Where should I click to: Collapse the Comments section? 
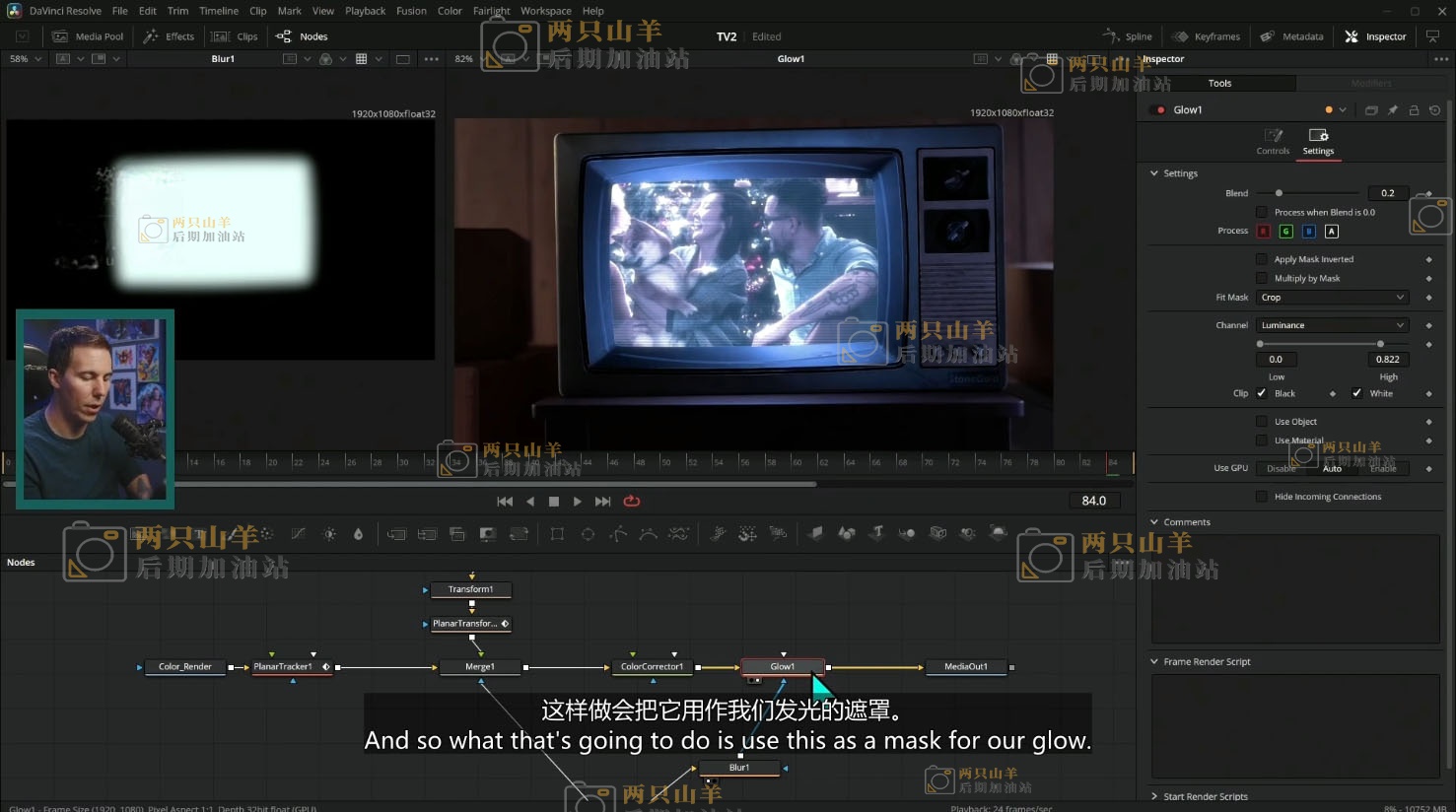[1154, 522]
